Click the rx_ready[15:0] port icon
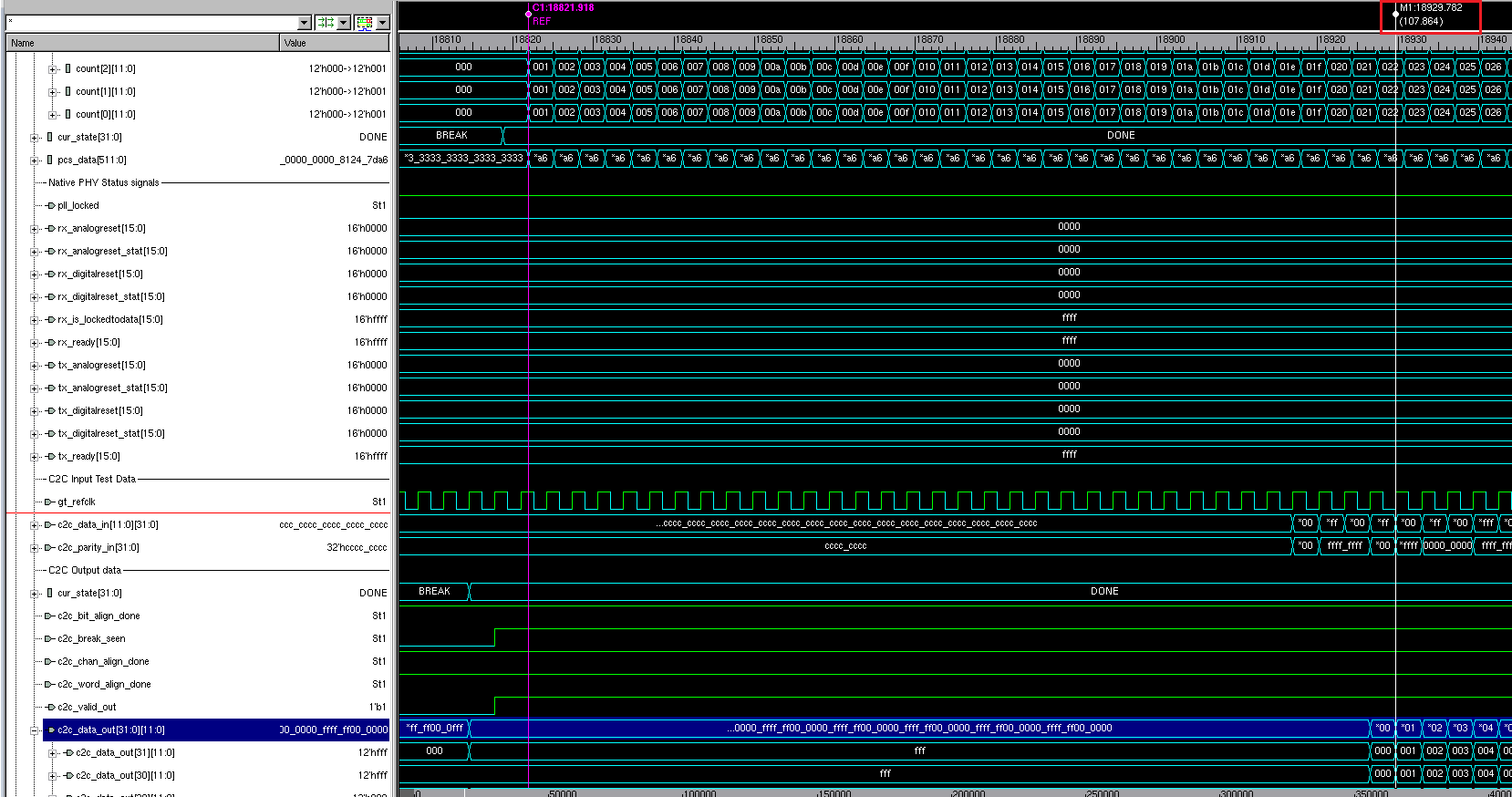The width and height of the screenshot is (1512, 797). (50, 342)
